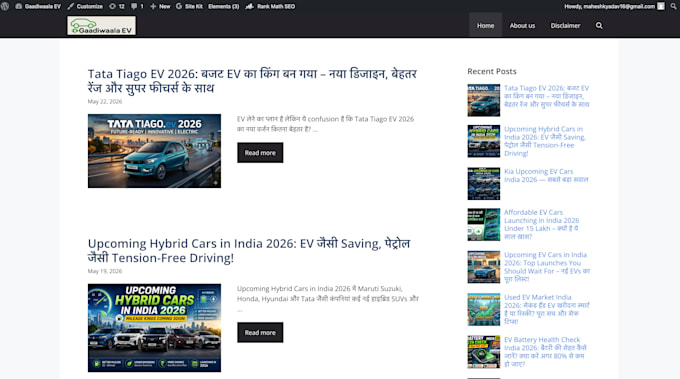Open sidebar Upcoming EV Cars Top Launches
The width and height of the screenshot is (680, 379).
click(x=547, y=267)
